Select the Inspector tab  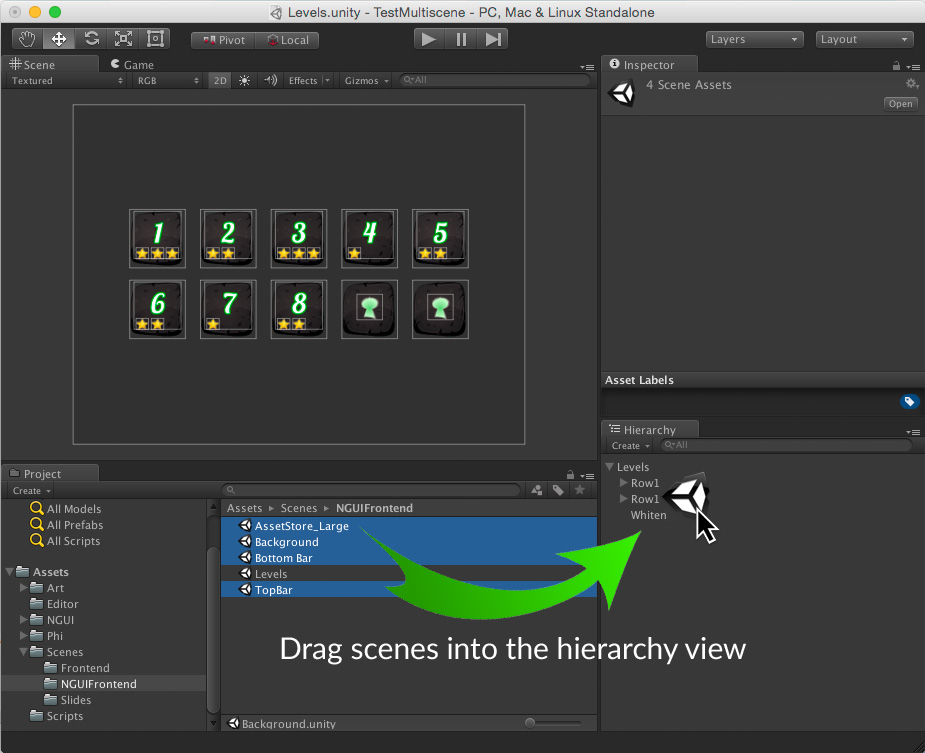[649, 64]
